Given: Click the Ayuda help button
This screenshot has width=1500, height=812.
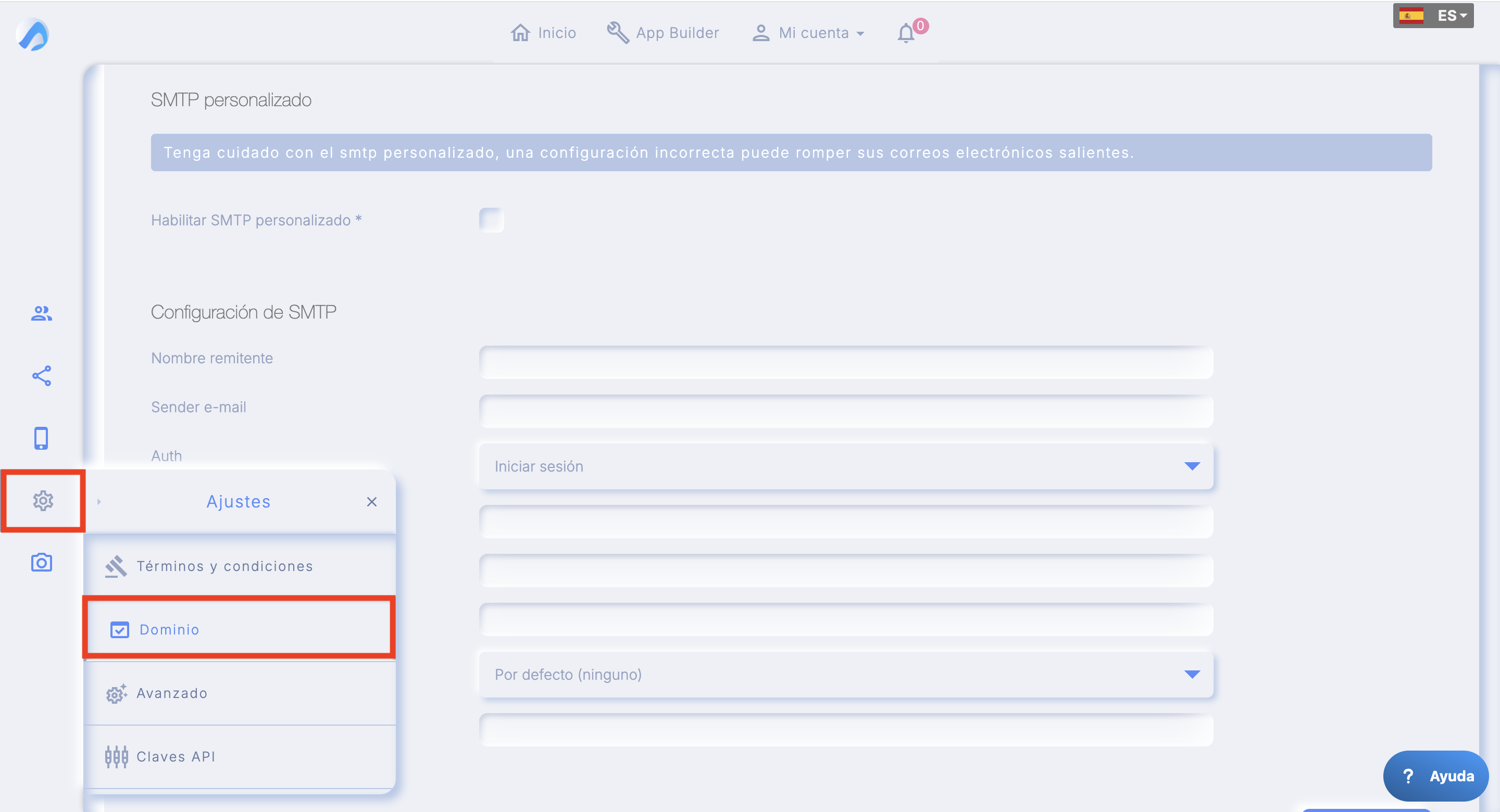Looking at the screenshot, I should 1436,776.
